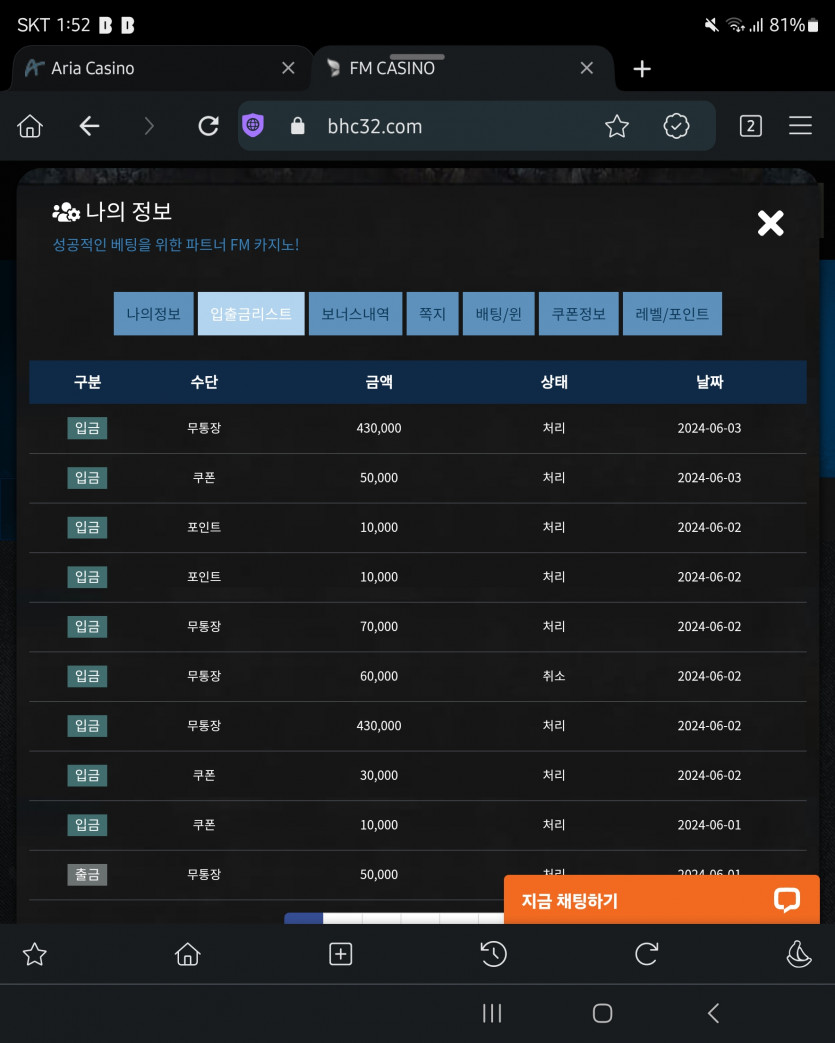Tap the add-page plus icon in bottom bar
835x1043 pixels.
point(341,955)
